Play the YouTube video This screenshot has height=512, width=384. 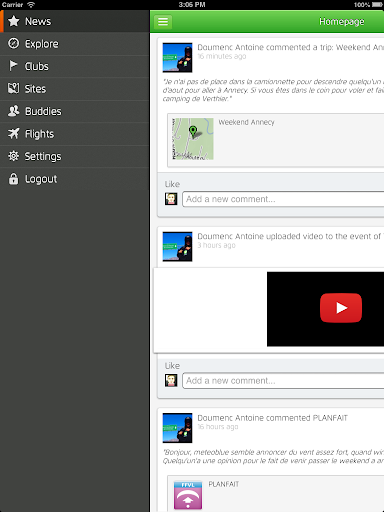[341, 308]
